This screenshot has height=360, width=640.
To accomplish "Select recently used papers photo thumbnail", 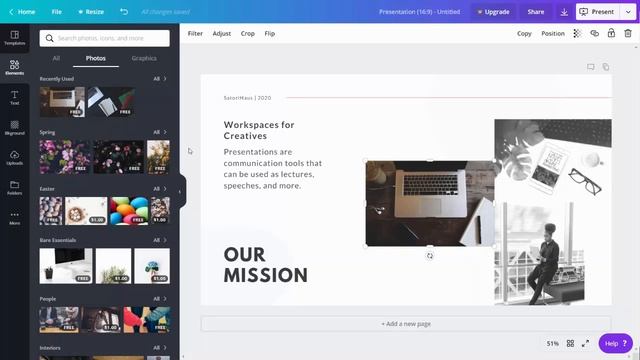I will 111,102.
